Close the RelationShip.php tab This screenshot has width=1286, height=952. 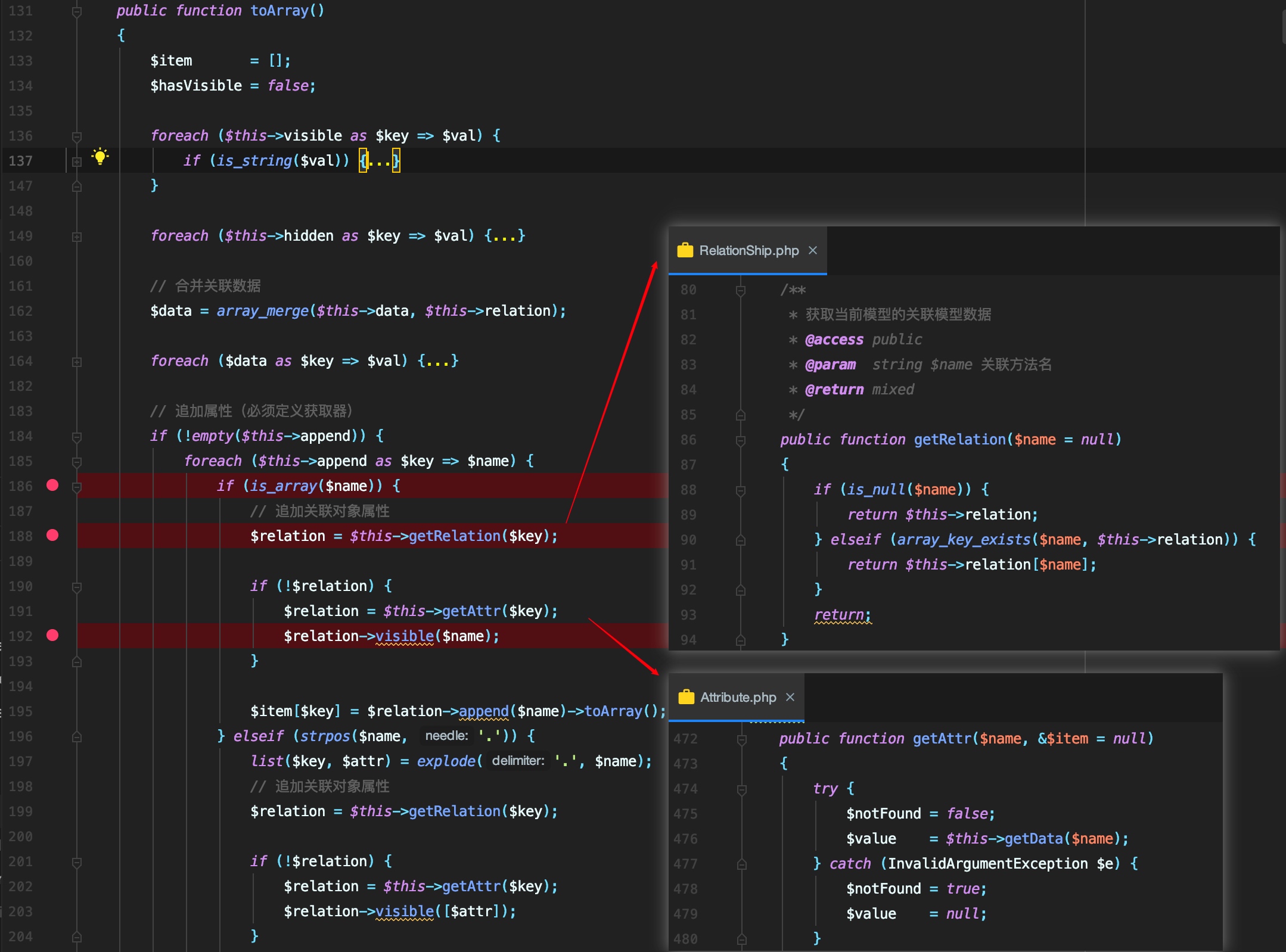tap(813, 250)
